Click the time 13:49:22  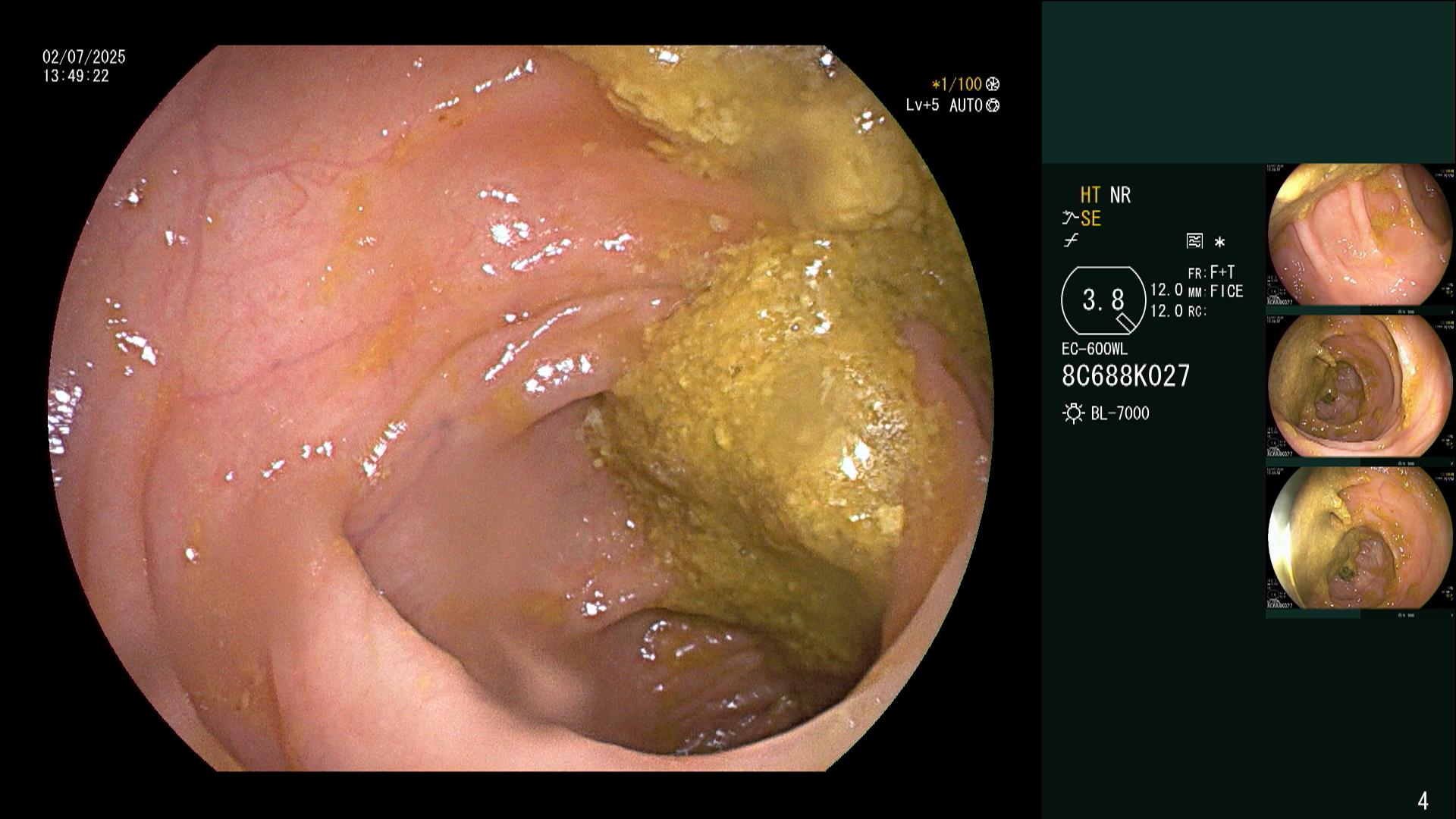pyautogui.click(x=76, y=77)
